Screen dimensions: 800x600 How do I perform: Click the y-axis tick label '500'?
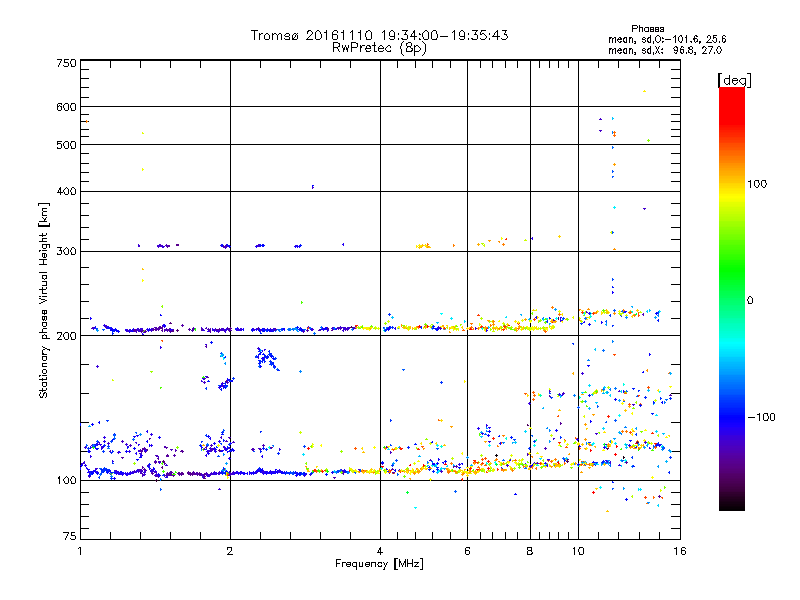click(67, 145)
